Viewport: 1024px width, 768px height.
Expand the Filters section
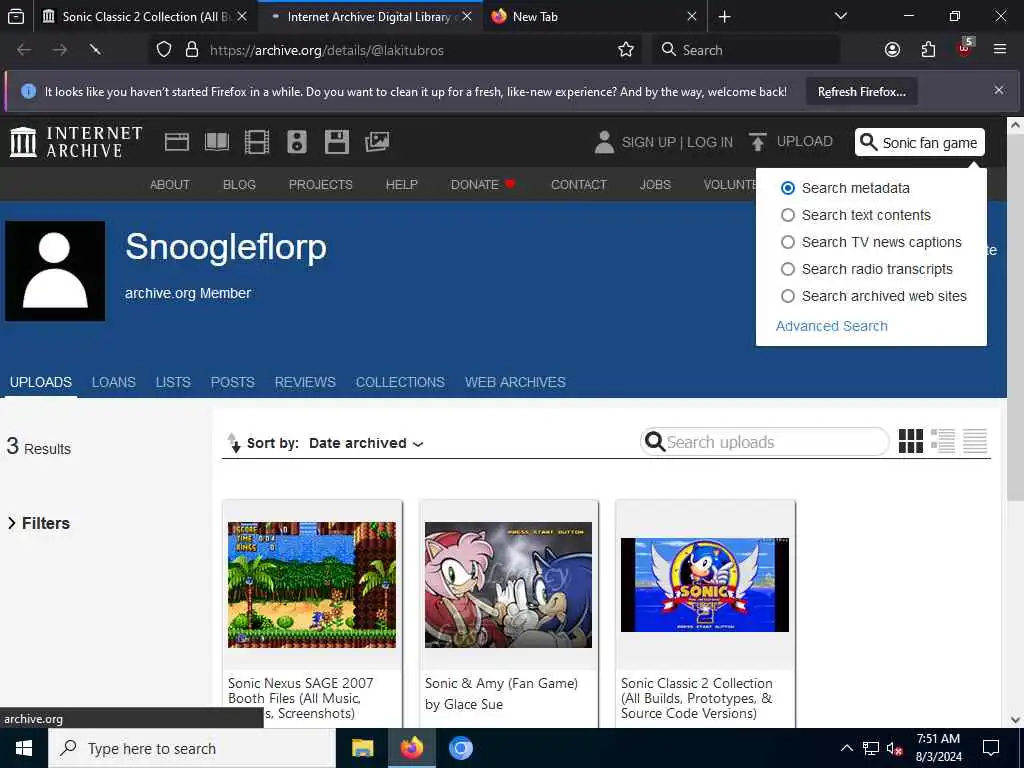[39, 523]
